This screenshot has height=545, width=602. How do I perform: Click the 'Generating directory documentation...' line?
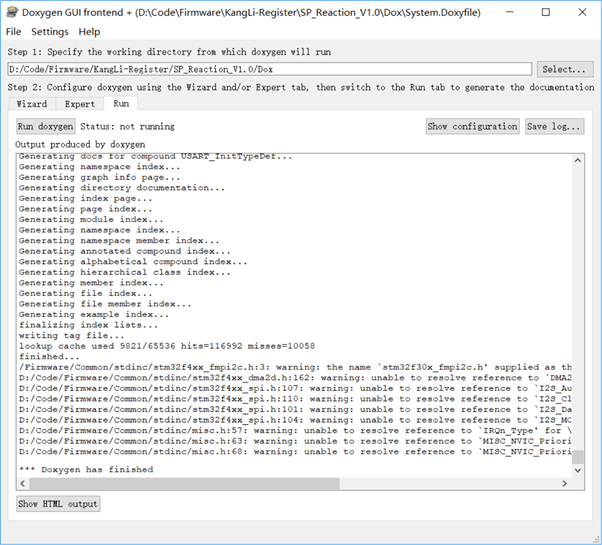coord(122,188)
